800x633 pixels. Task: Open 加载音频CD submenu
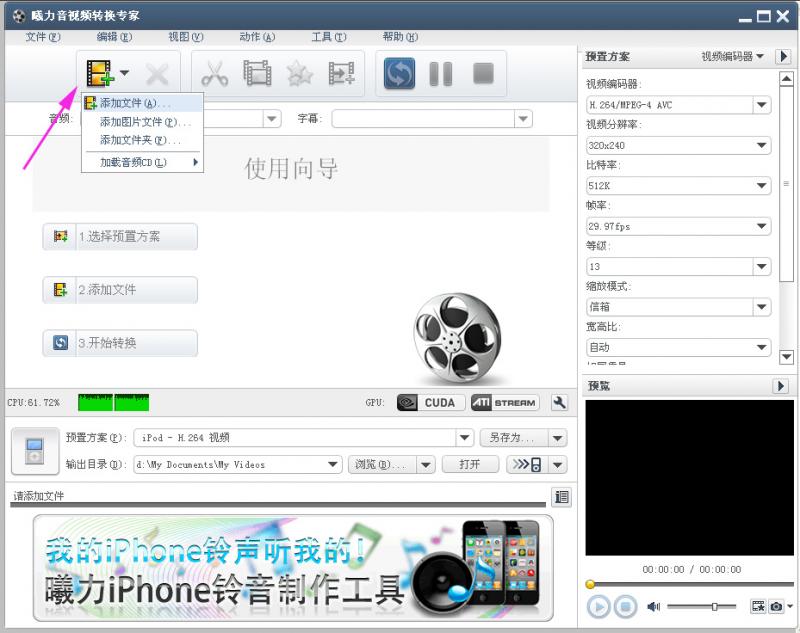[143, 163]
